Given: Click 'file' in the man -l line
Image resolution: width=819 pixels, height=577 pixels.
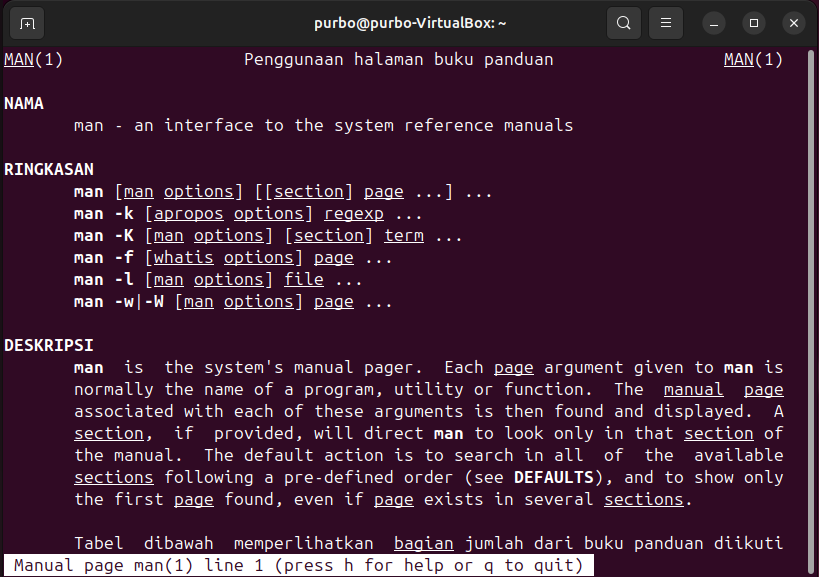Looking at the screenshot, I should click(x=303, y=279).
